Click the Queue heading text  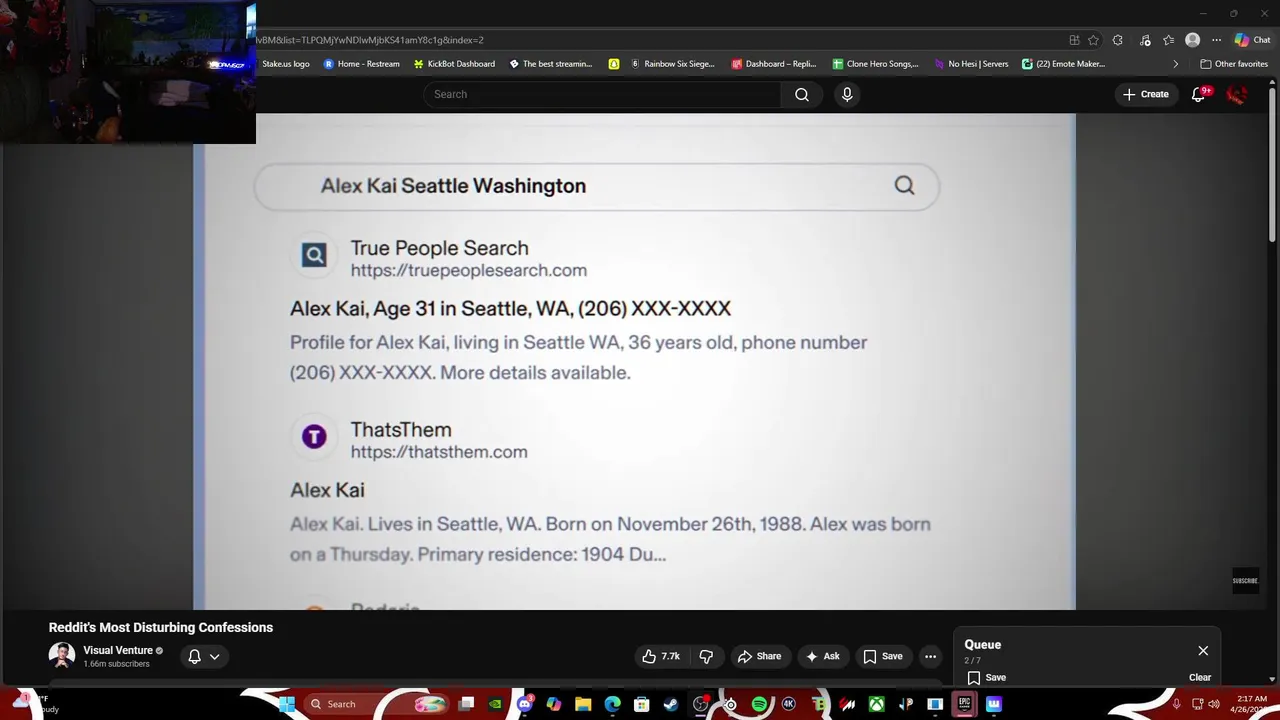click(x=983, y=645)
